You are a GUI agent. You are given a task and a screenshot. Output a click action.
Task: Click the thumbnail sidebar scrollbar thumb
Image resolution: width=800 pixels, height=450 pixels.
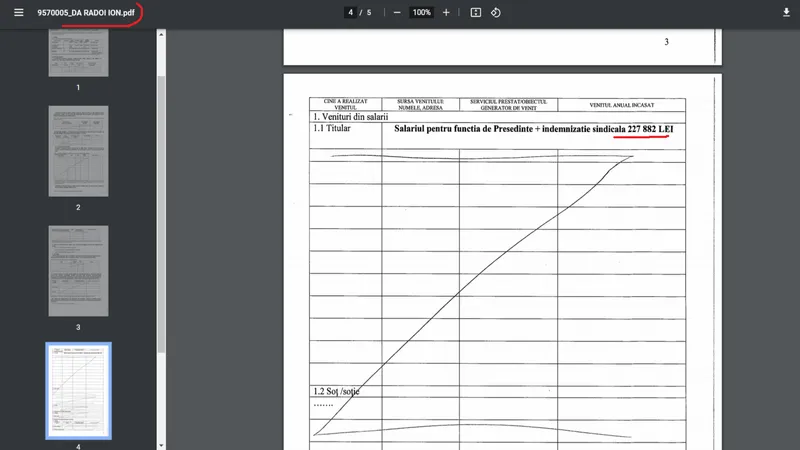pyautogui.click(x=161, y=214)
